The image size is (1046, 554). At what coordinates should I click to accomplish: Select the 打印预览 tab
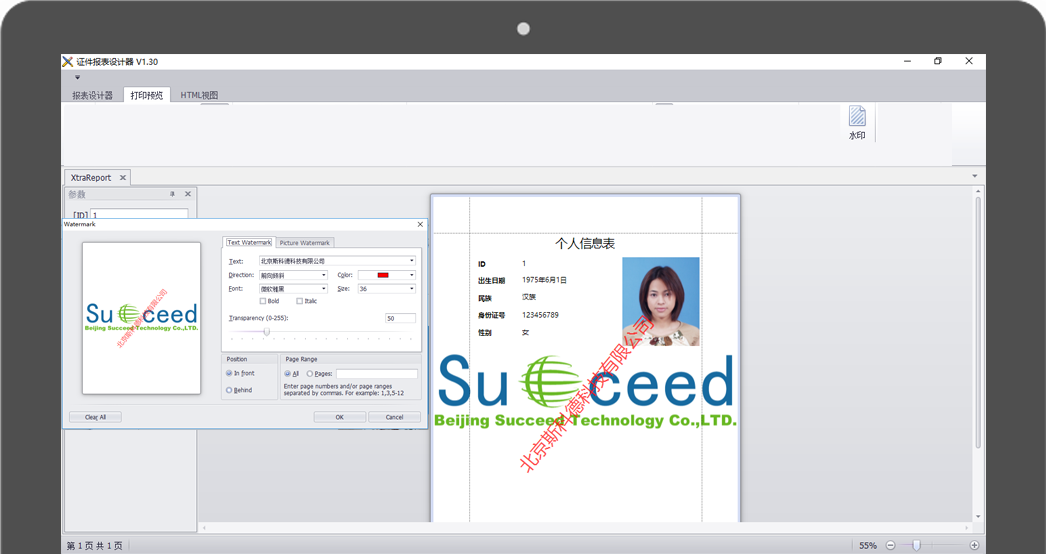(147, 95)
